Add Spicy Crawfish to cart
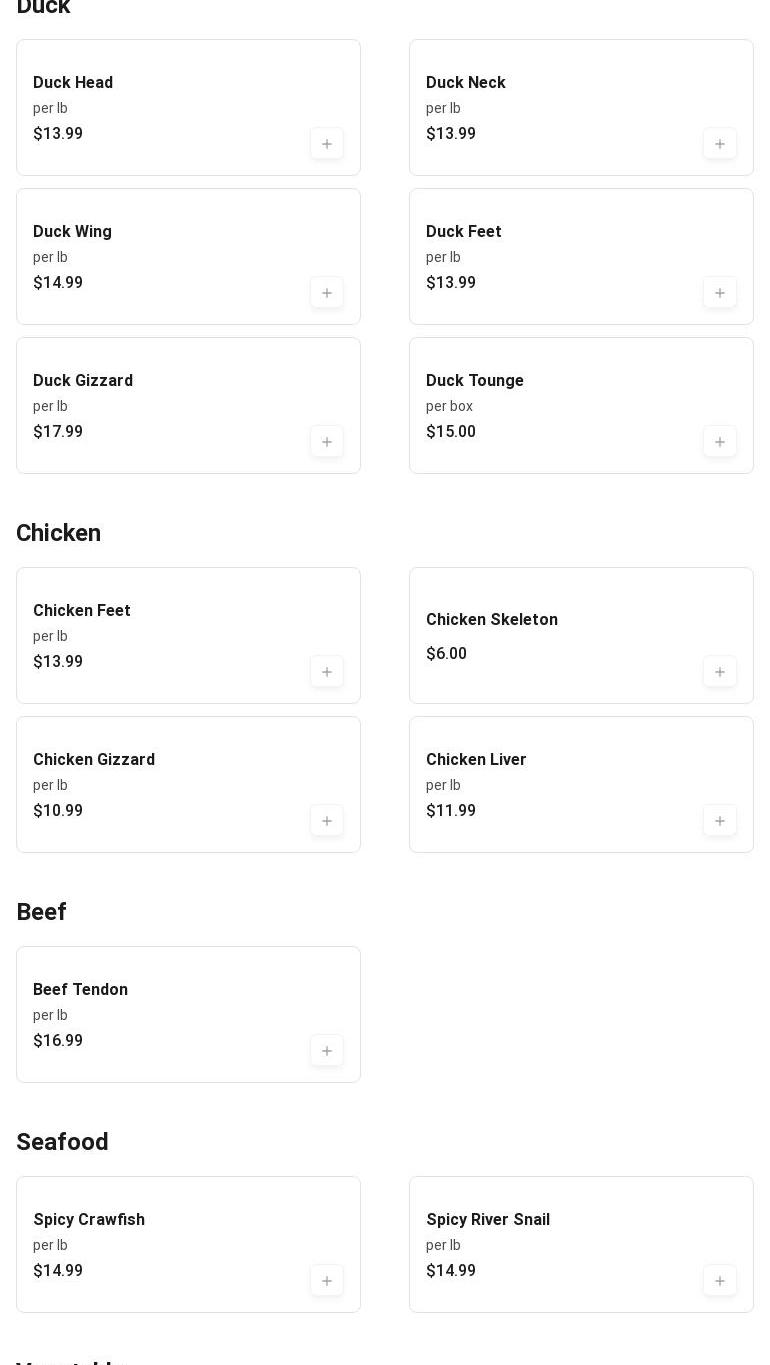 327,1281
